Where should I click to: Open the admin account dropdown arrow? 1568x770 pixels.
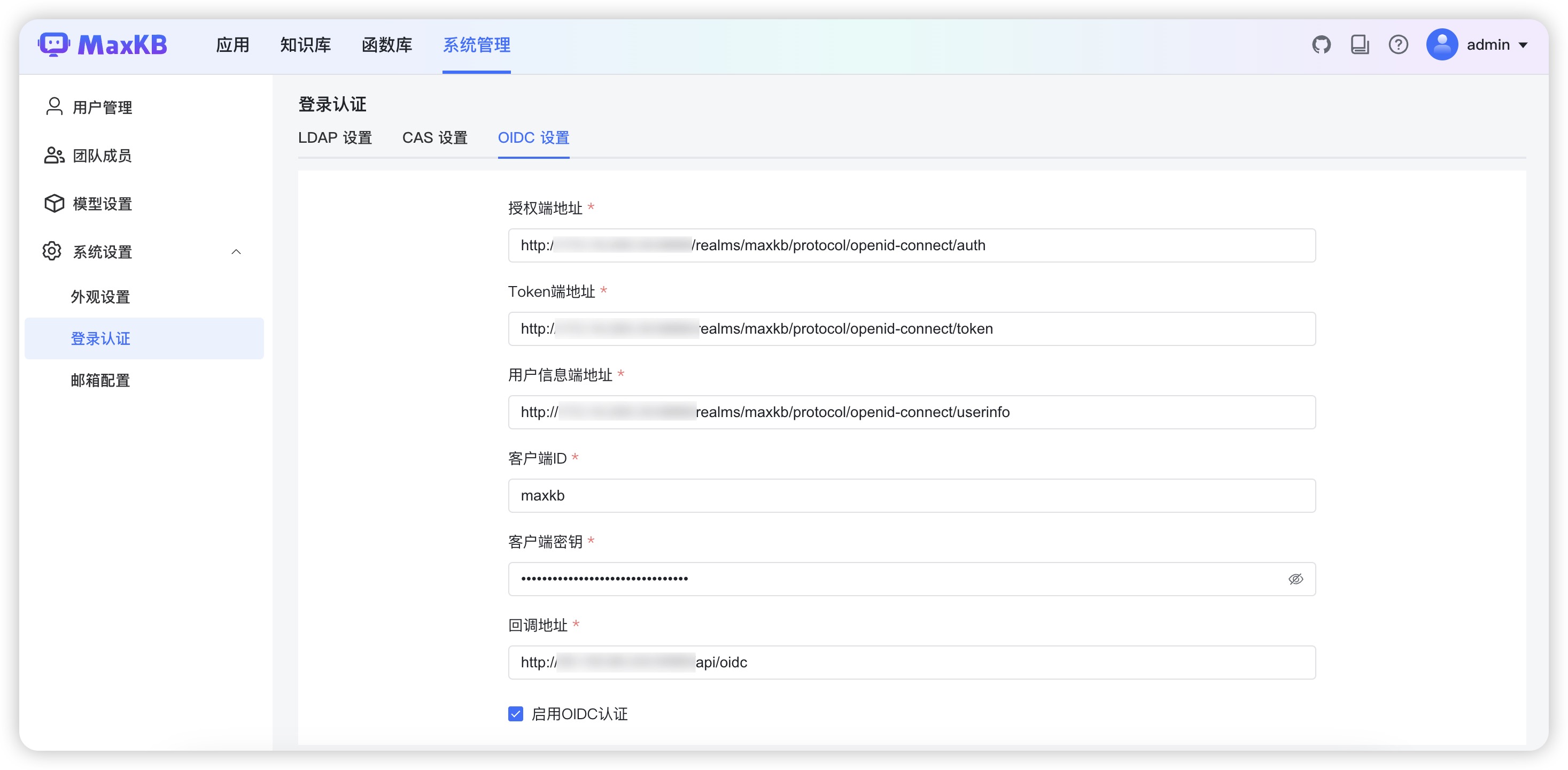coord(1524,45)
